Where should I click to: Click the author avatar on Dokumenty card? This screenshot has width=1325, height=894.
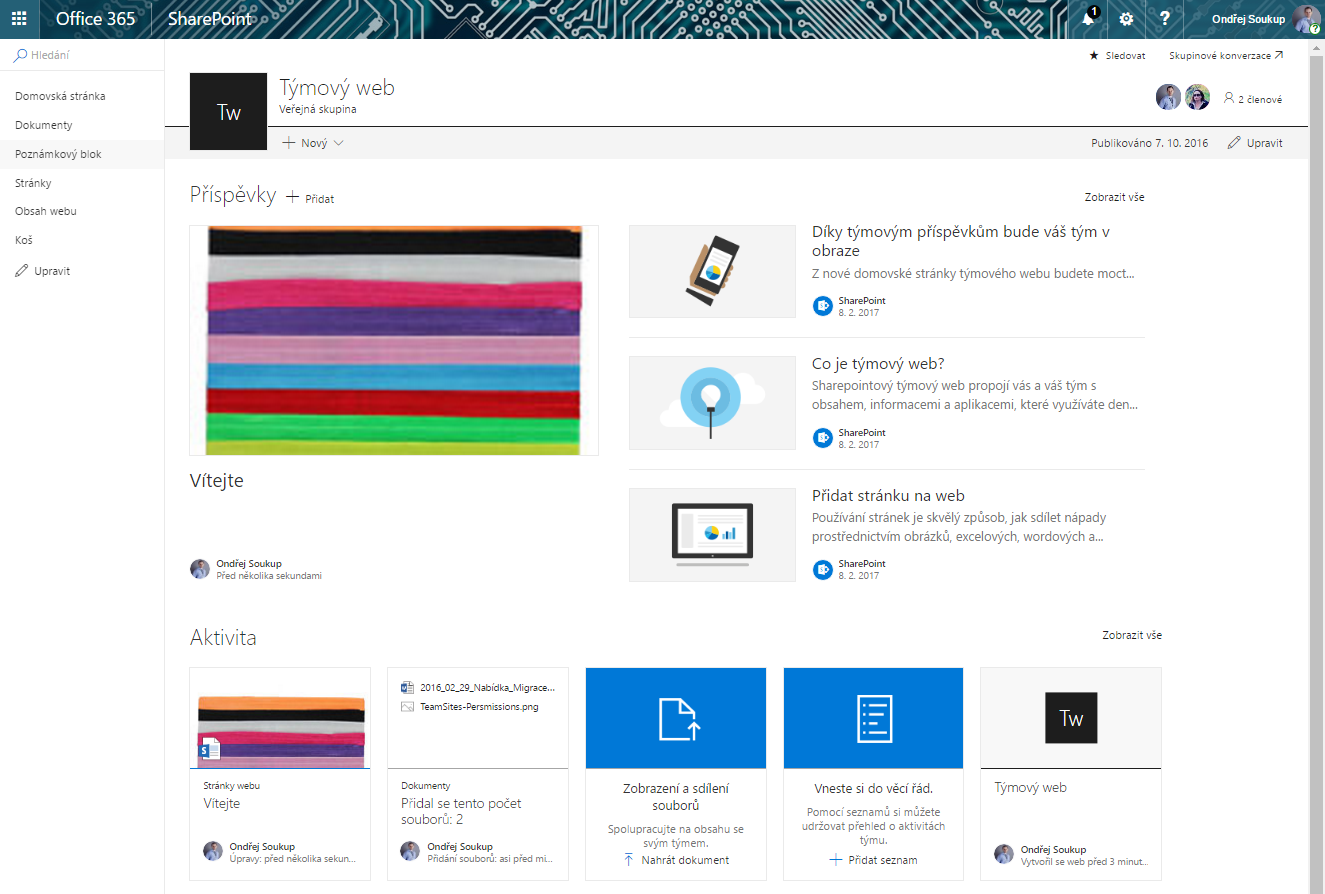tap(410, 851)
